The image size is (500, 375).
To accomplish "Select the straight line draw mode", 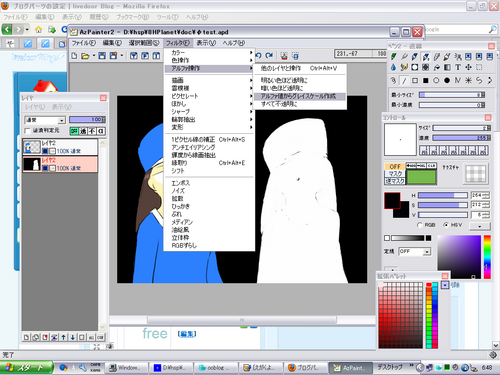I will (404, 80).
